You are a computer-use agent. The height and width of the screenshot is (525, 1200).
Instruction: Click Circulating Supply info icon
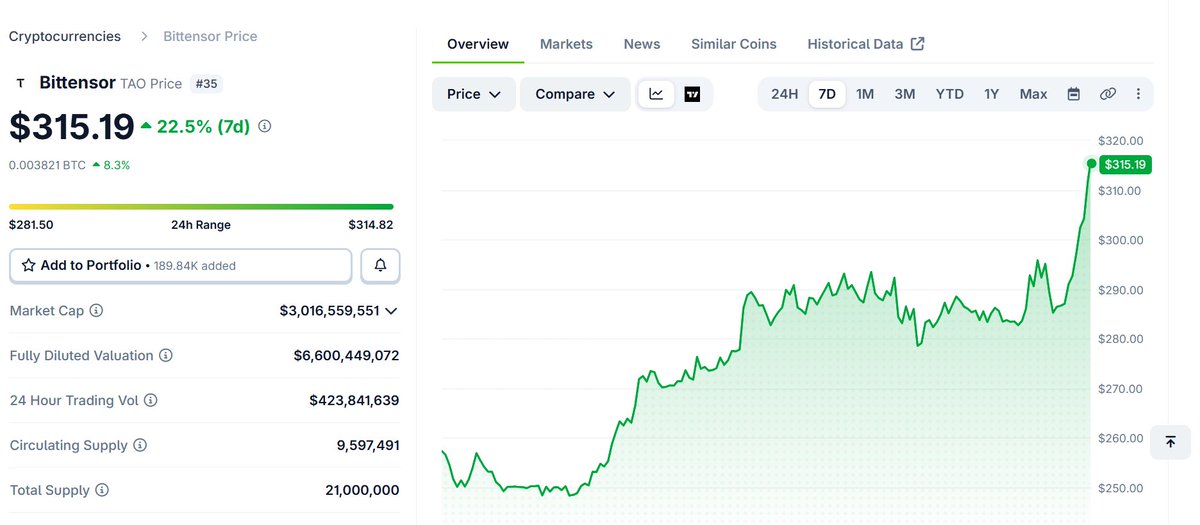coord(140,445)
